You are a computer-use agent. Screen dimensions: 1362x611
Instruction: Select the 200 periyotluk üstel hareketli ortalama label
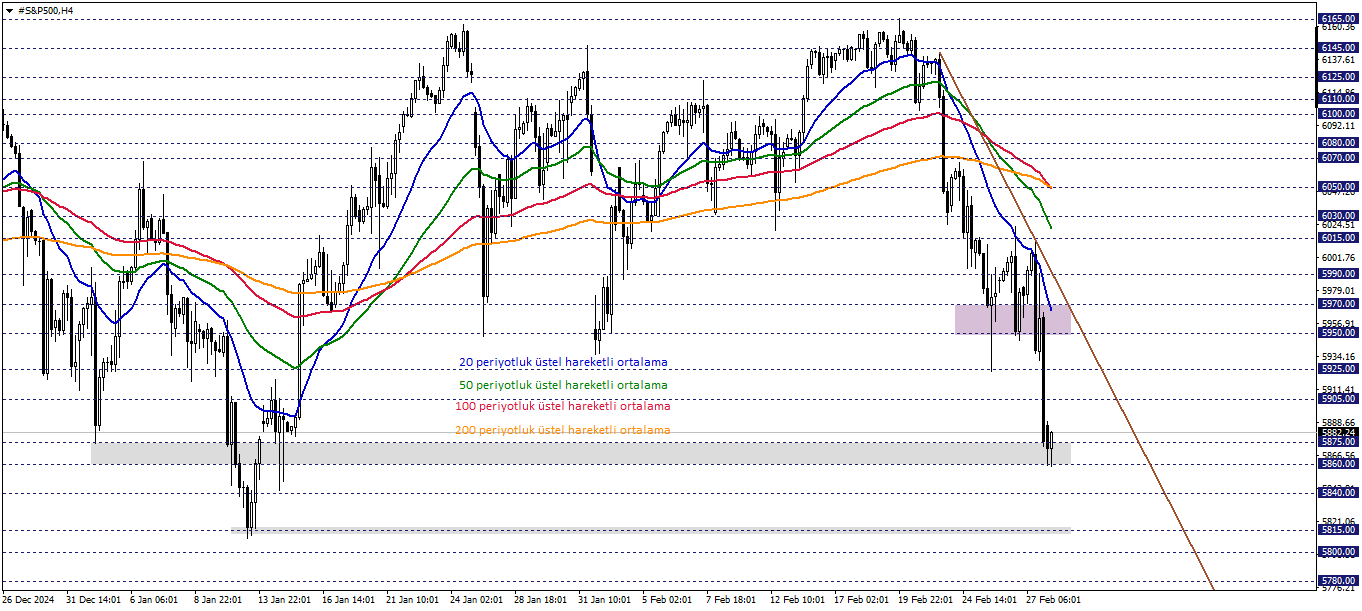tap(563, 430)
